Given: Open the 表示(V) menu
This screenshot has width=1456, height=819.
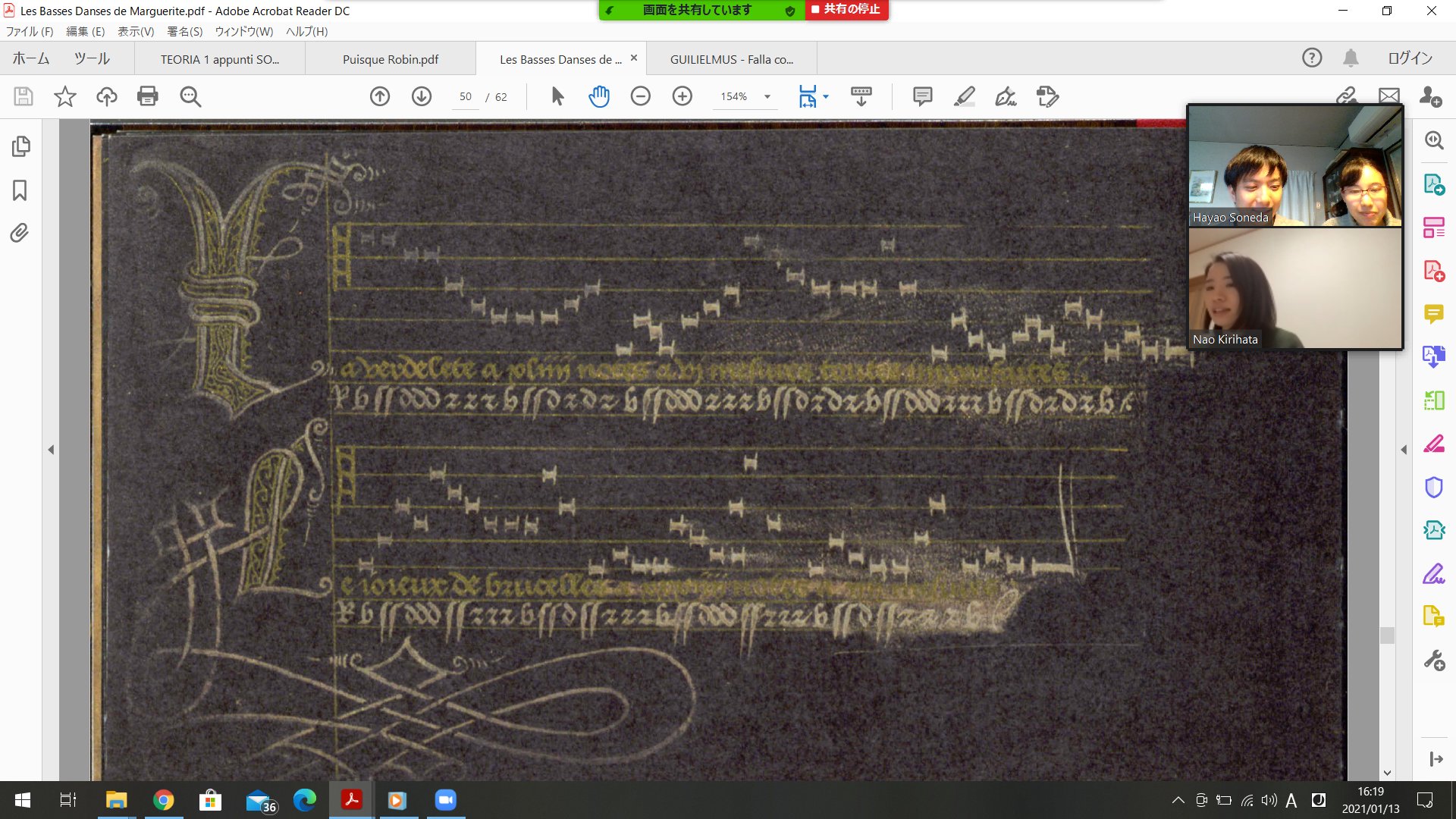Looking at the screenshot, I should tap(135, 31).
